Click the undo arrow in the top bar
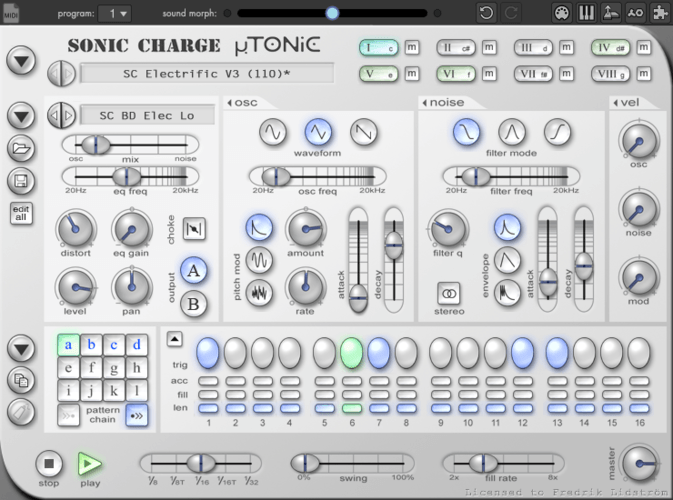Image resolution: width=673 pixels, height=500 pixels. pos(486,13)
